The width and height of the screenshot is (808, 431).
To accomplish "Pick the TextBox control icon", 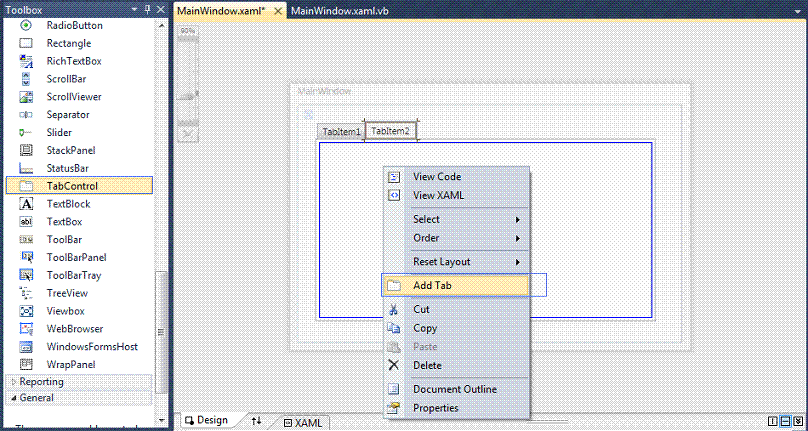I will pyautogui.click(x=26, y=222).
